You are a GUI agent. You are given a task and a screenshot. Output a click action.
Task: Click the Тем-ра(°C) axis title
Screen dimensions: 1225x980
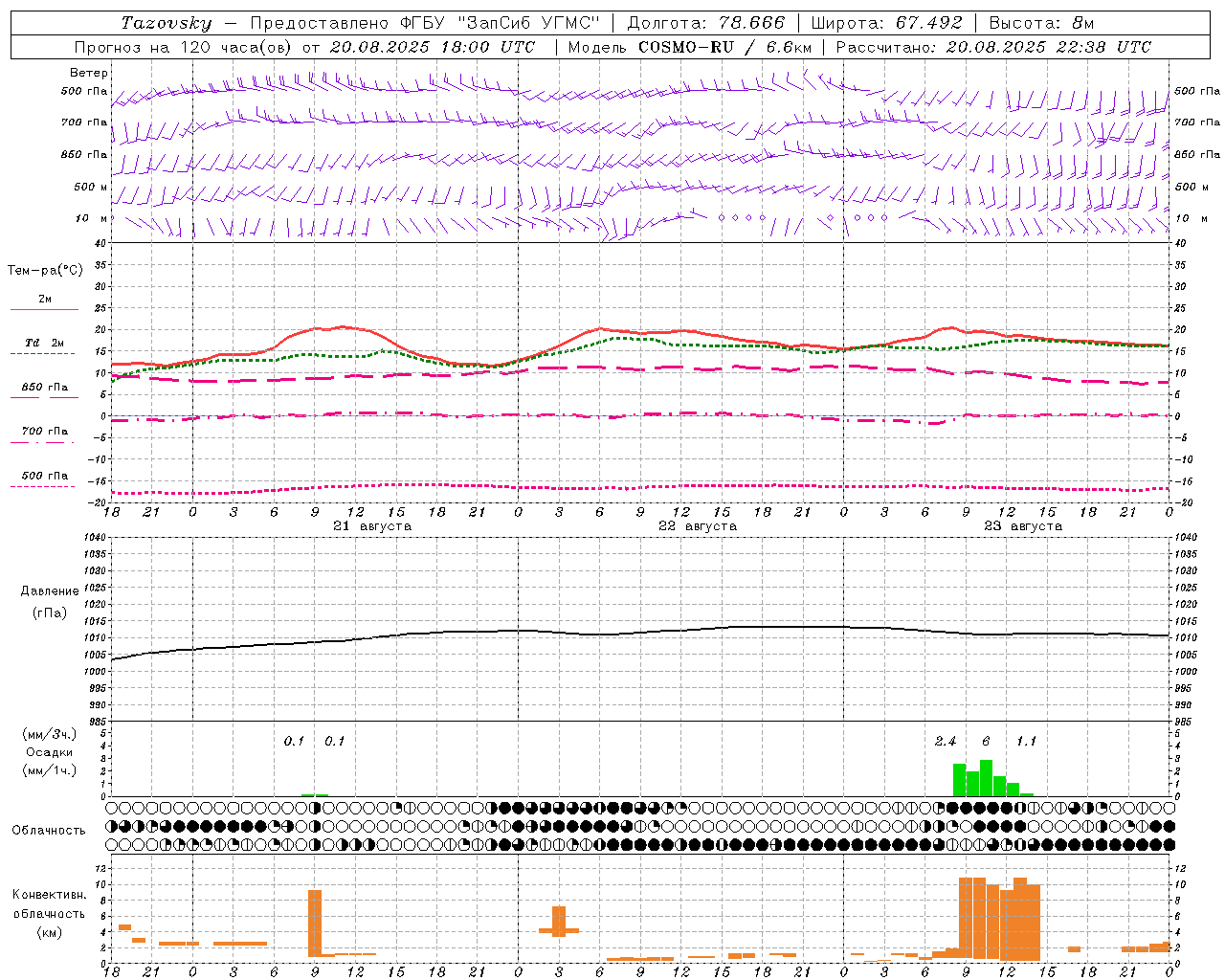[x=45, y=271]
